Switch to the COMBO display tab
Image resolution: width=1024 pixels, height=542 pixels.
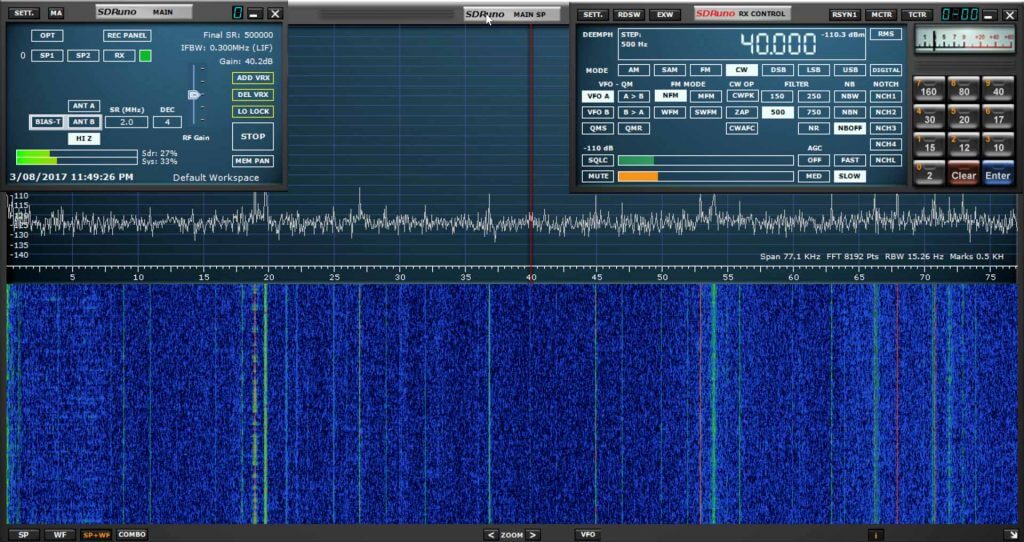[132, 535]
